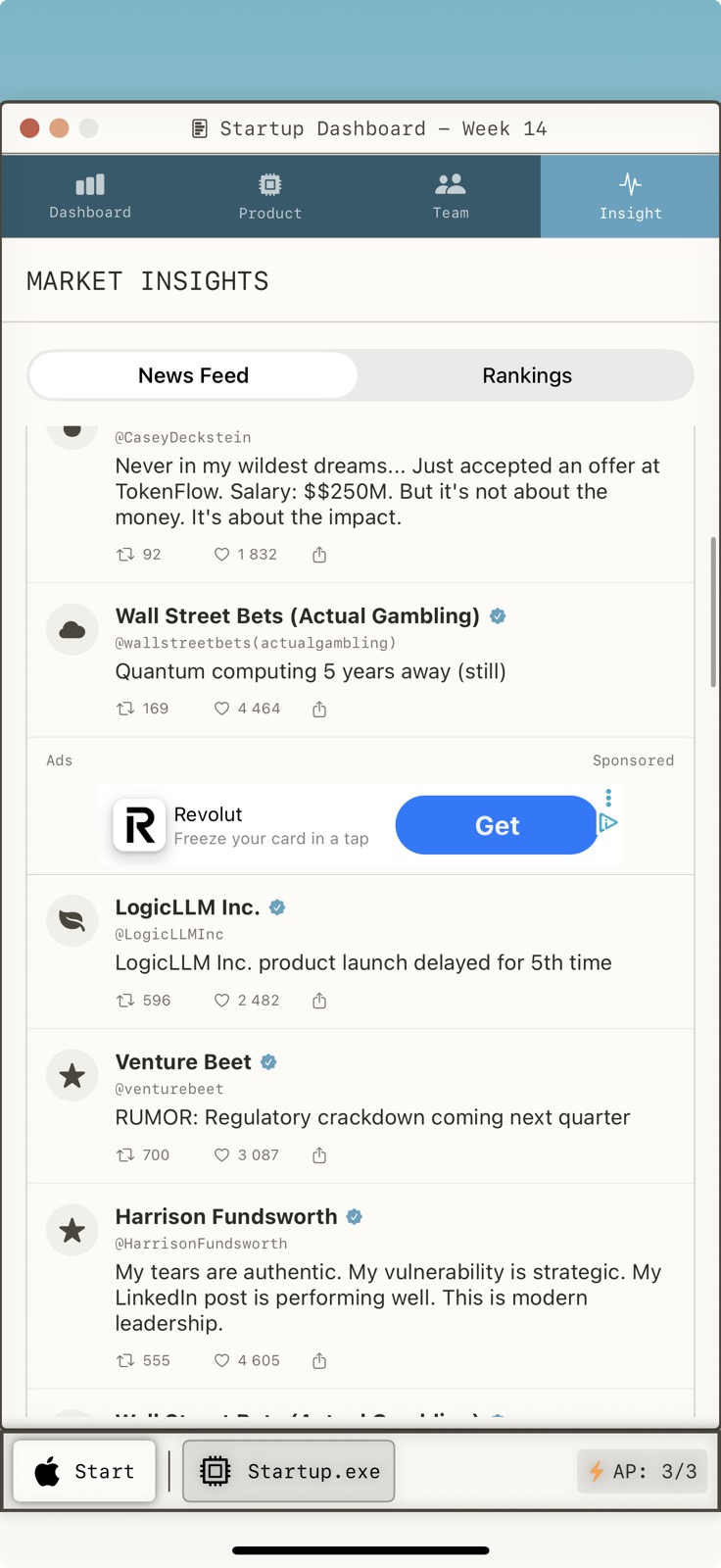
Task: Click the AdChoices triangle icon
Action: click(x=608, y=823)
